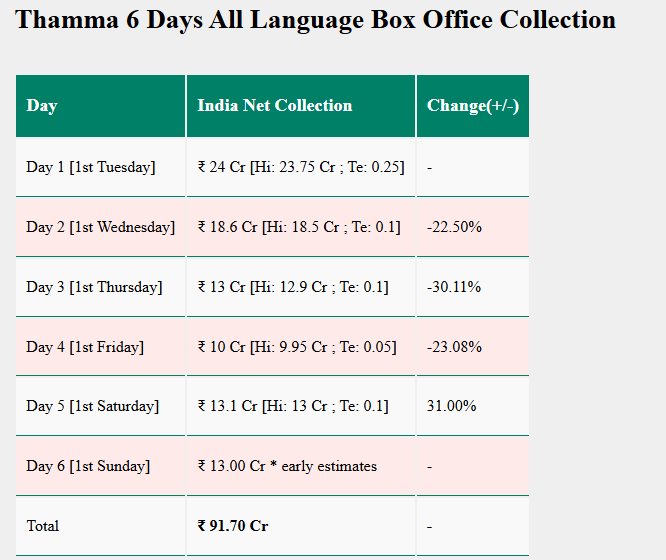Click the 31.00% change value
This screenshot has height=560, width=666.
coord(451,406)
